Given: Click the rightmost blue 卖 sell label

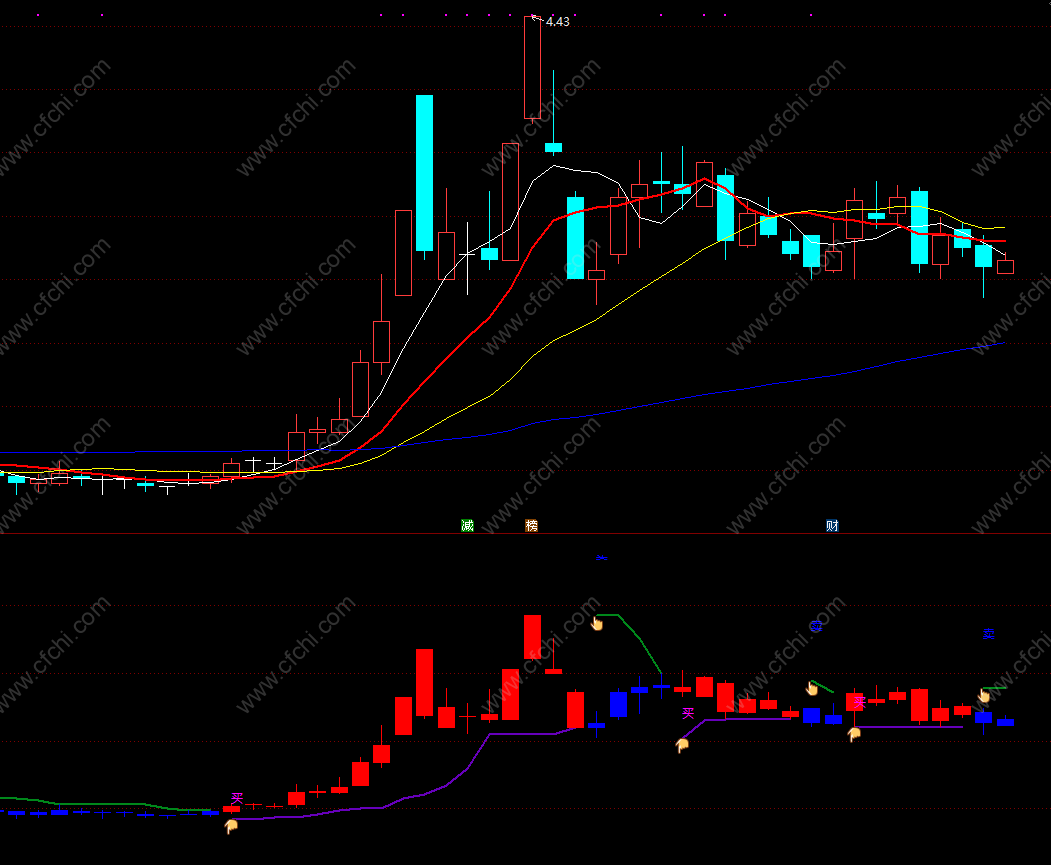Looking at the screenshot, I should coord(989,634).
